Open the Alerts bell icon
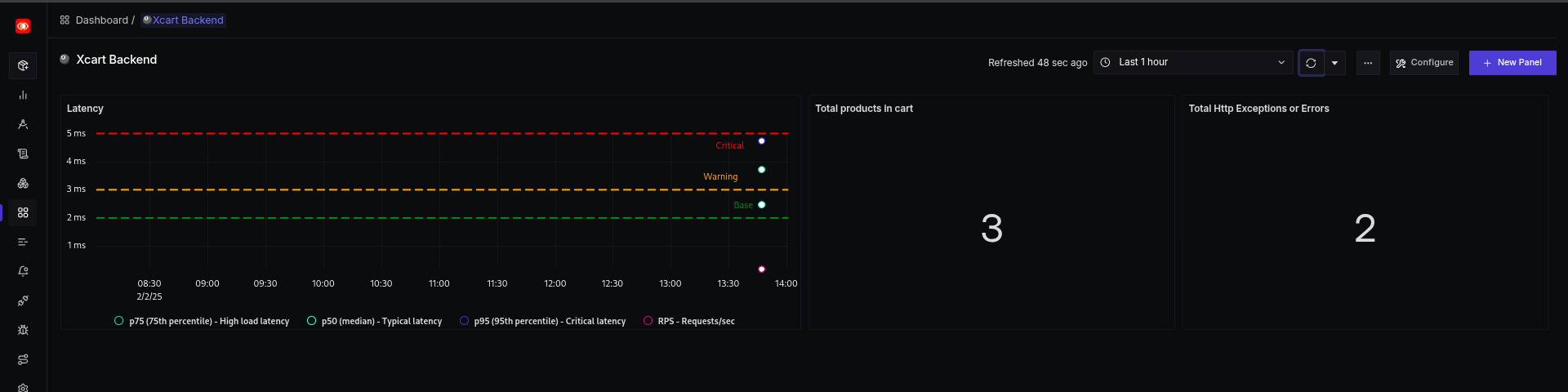Image resolution: width=1568 pixels, height=392 pixels. coord(23,271)
